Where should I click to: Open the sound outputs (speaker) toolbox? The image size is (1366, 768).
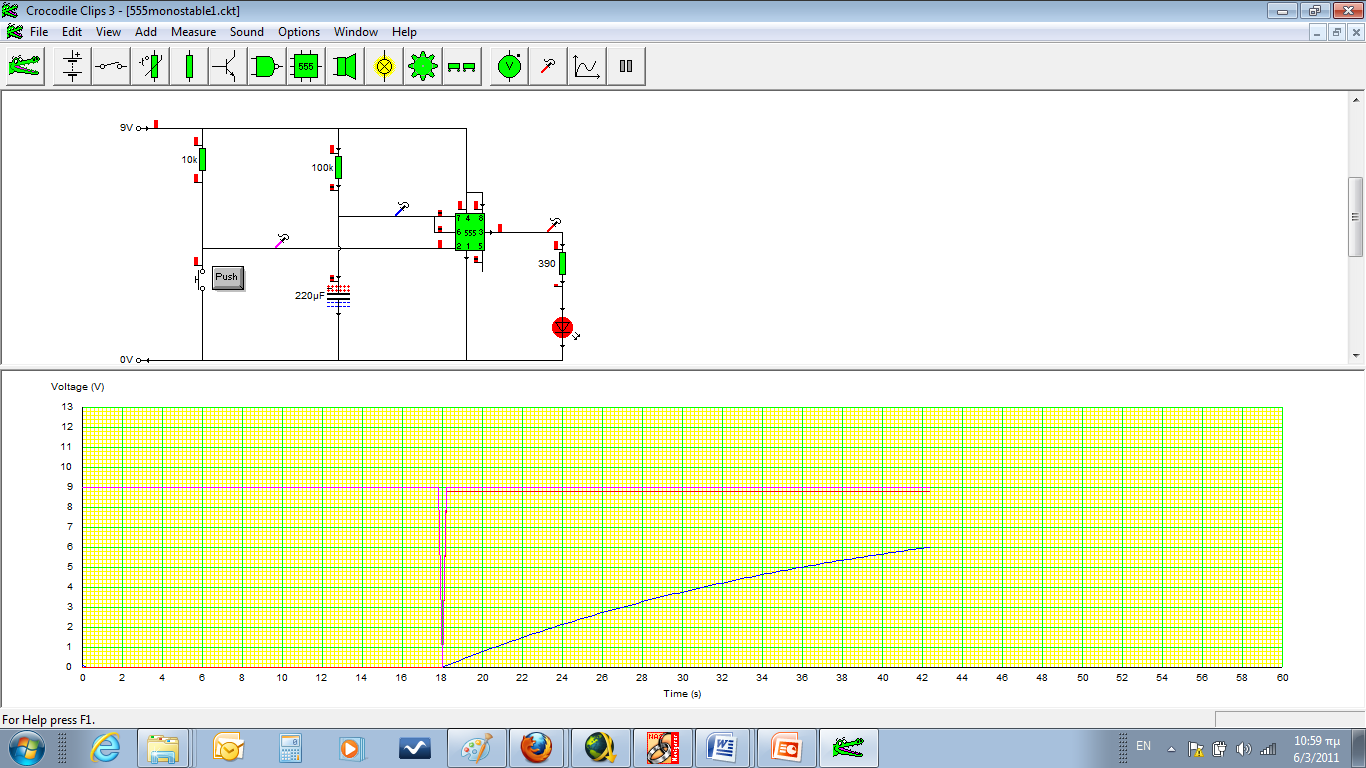pos(345,67)
